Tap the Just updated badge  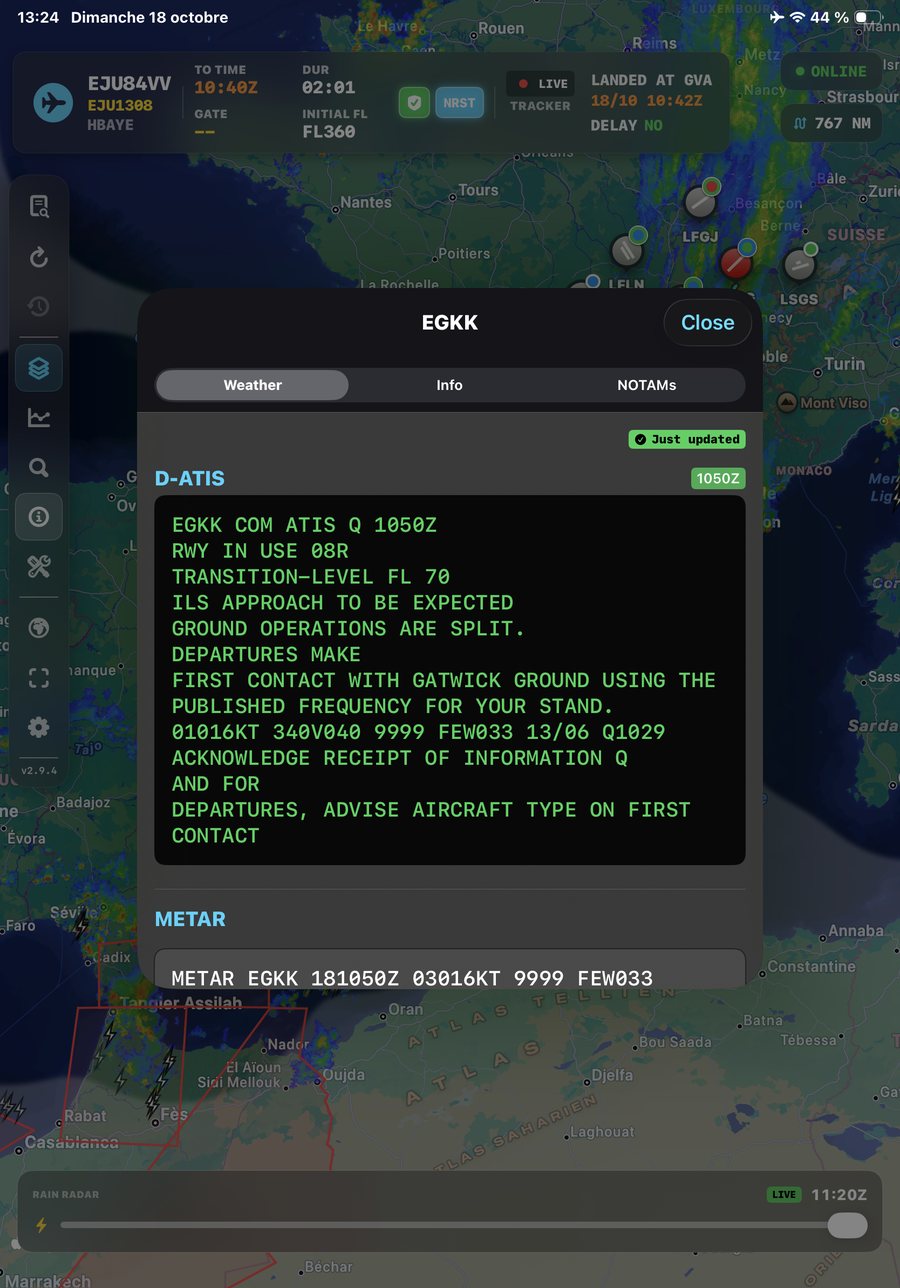coord(687,439)
